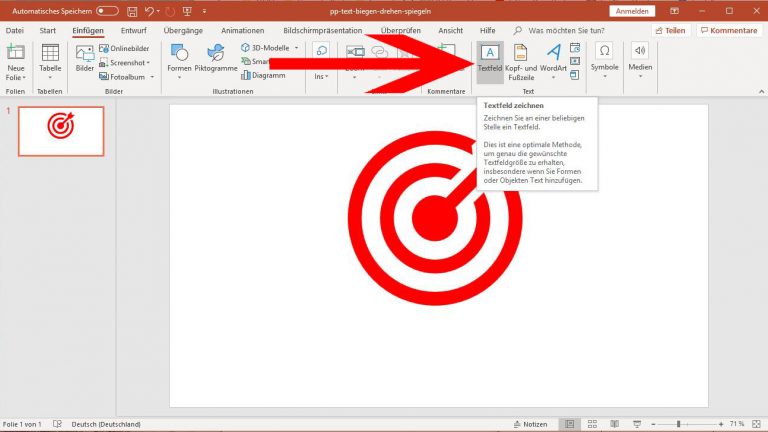
Task: Click the Kopf- und Fußzeile button
Action: (520, 60)
